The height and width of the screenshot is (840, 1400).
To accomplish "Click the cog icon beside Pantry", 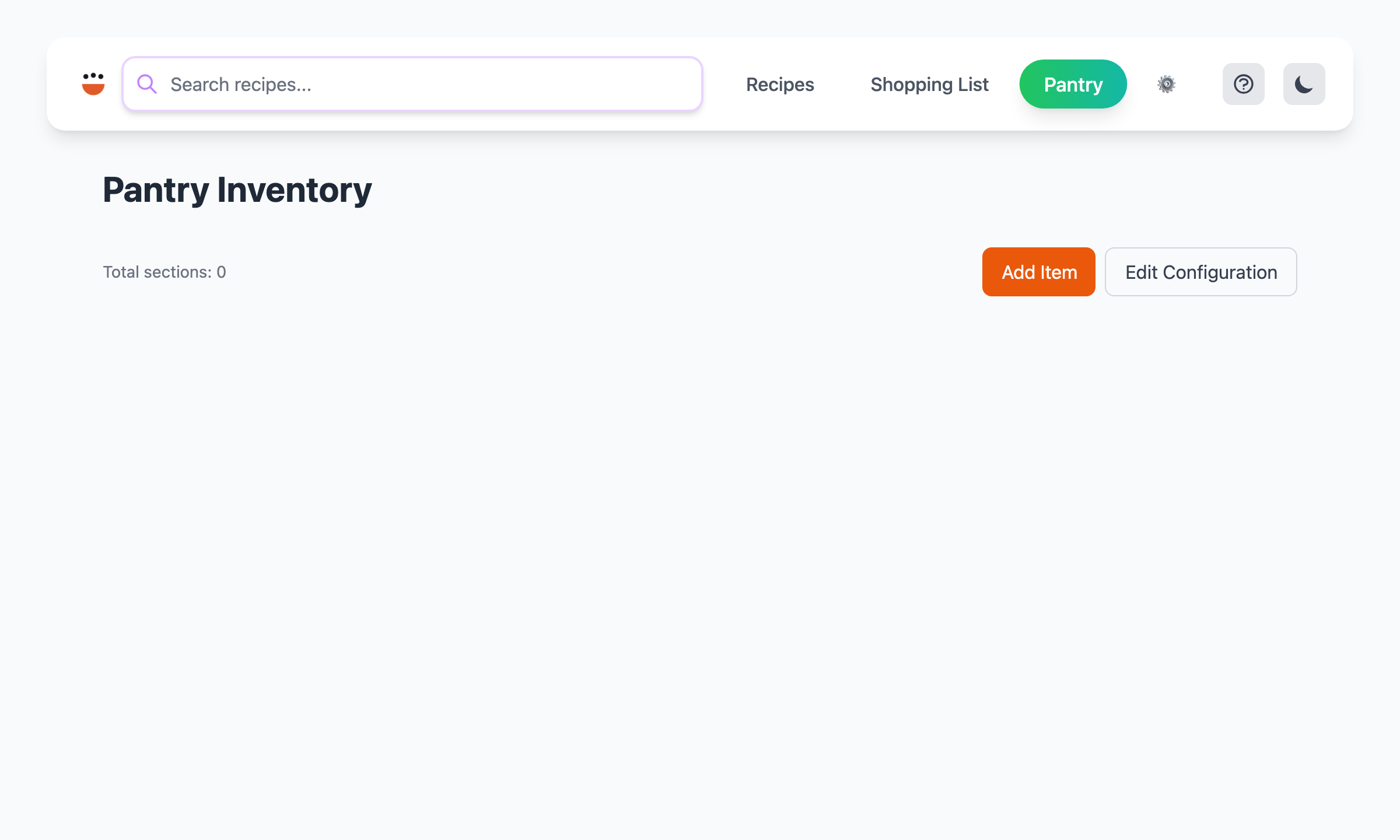I will pyautogui.click(x=1166, y=84).
